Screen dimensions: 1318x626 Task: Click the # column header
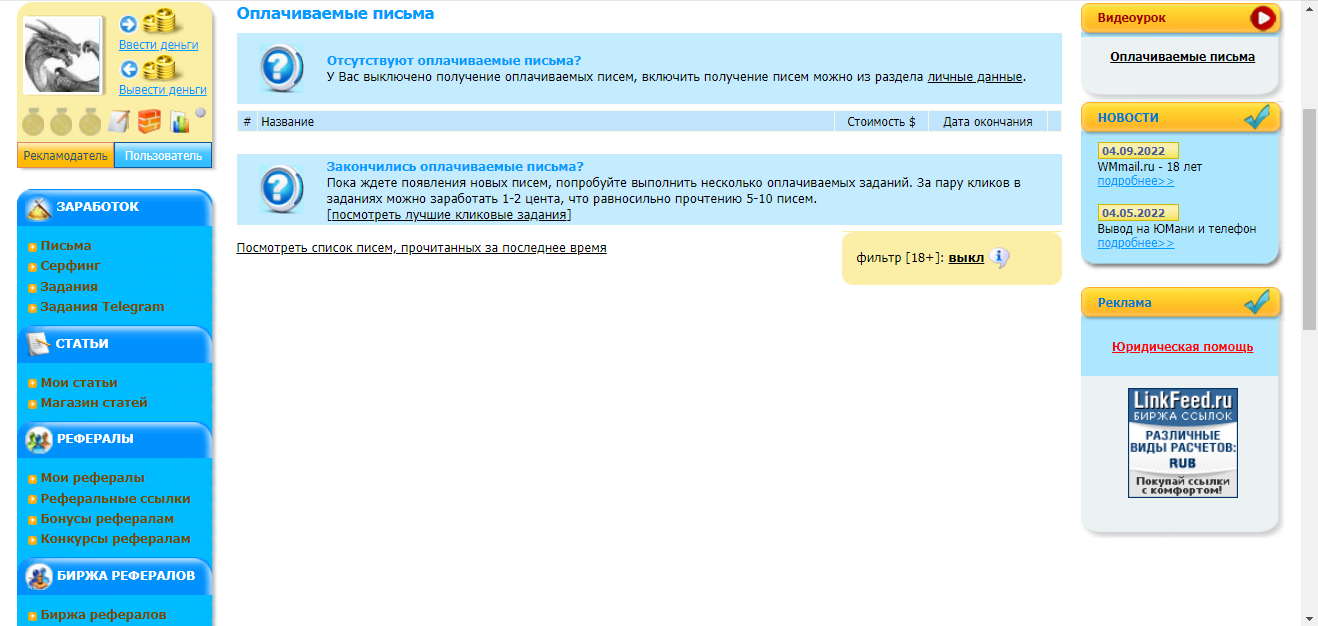247,122
